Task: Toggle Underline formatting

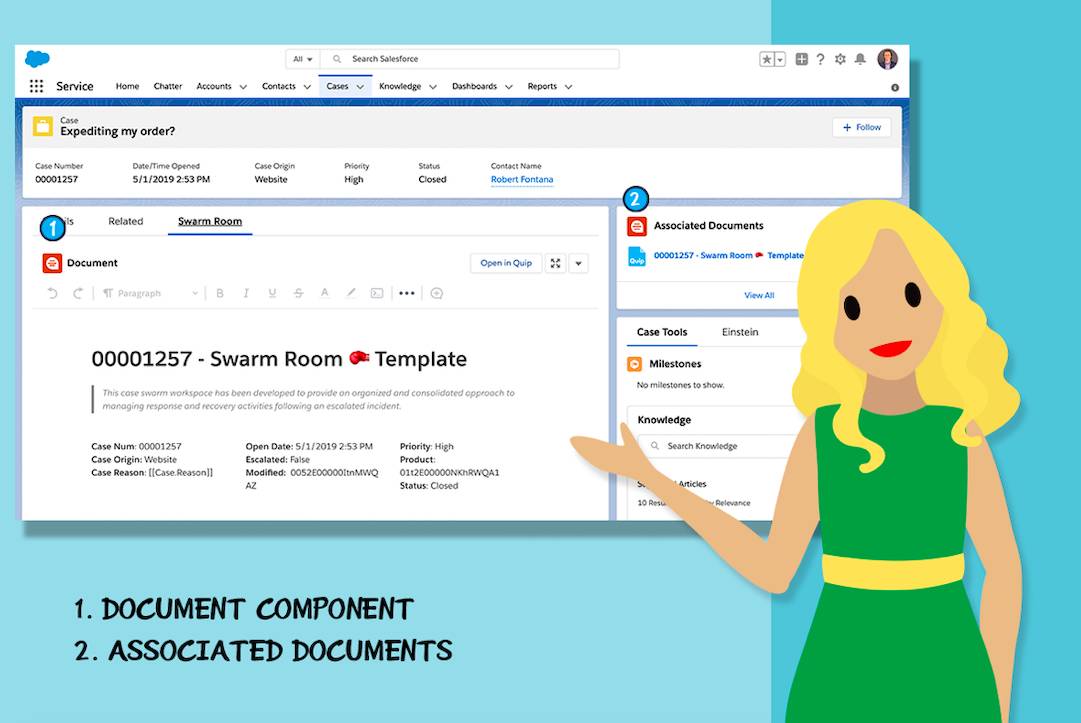Action: click(272, 294)
